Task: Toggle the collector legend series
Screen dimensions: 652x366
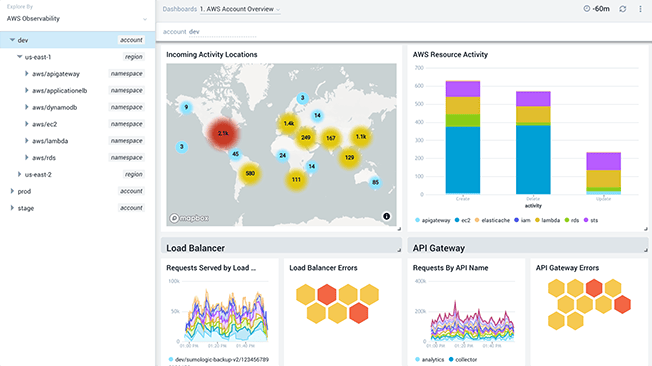Action: [463, 359]
